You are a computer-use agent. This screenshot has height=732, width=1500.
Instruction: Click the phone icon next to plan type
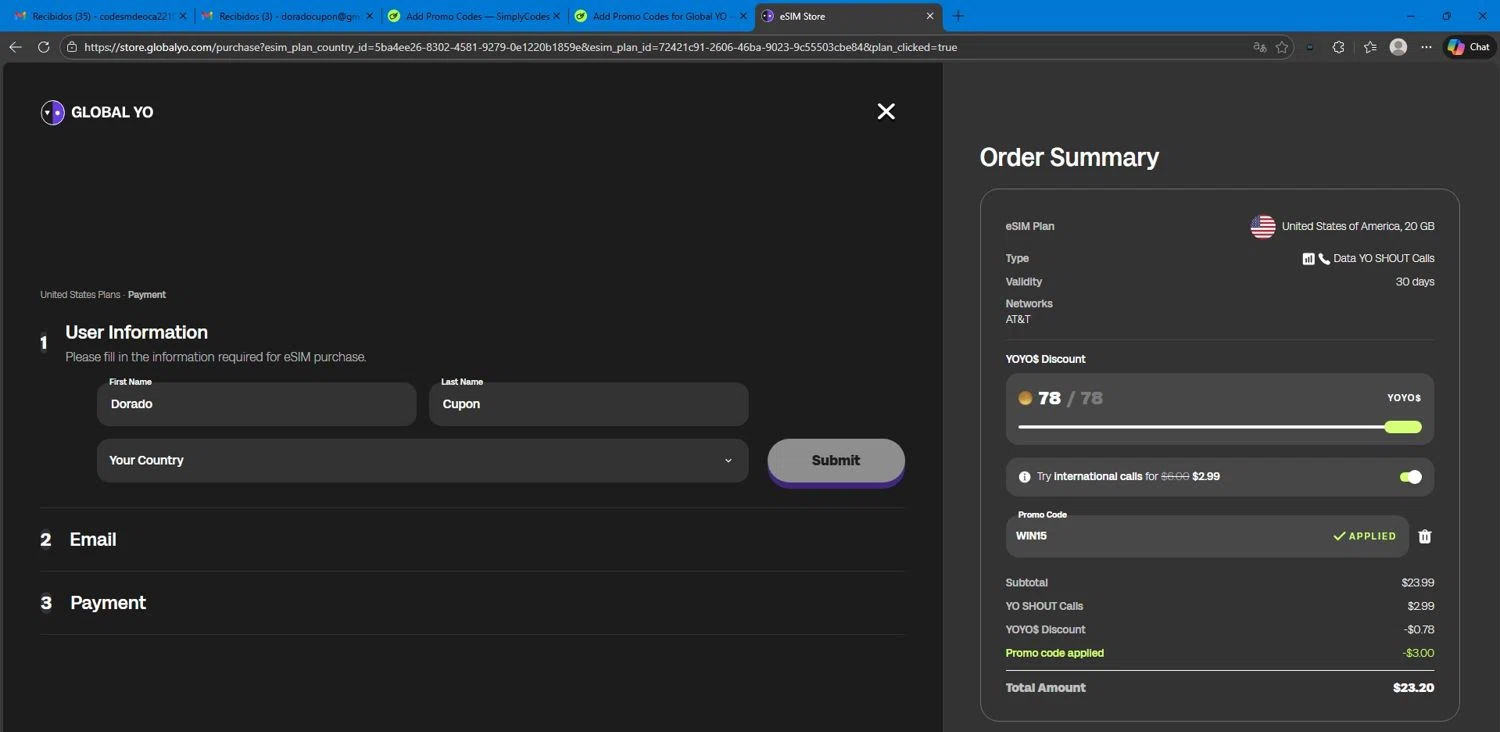coord(1324,258)
